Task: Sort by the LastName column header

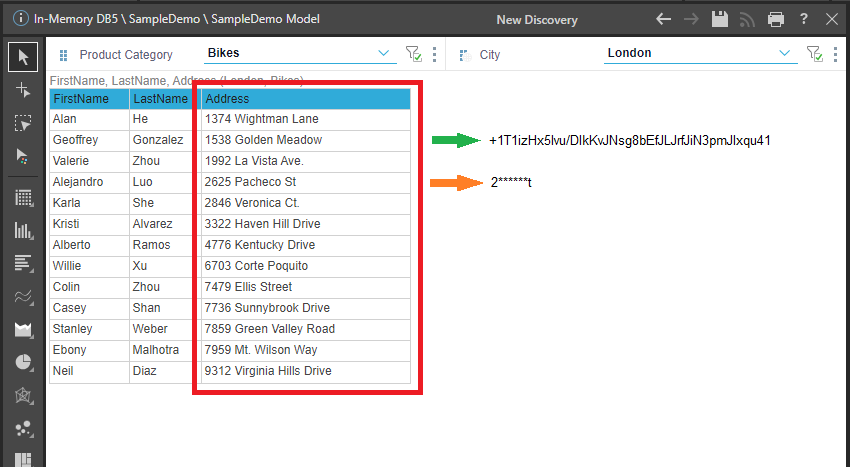Action: pos(160,99)
